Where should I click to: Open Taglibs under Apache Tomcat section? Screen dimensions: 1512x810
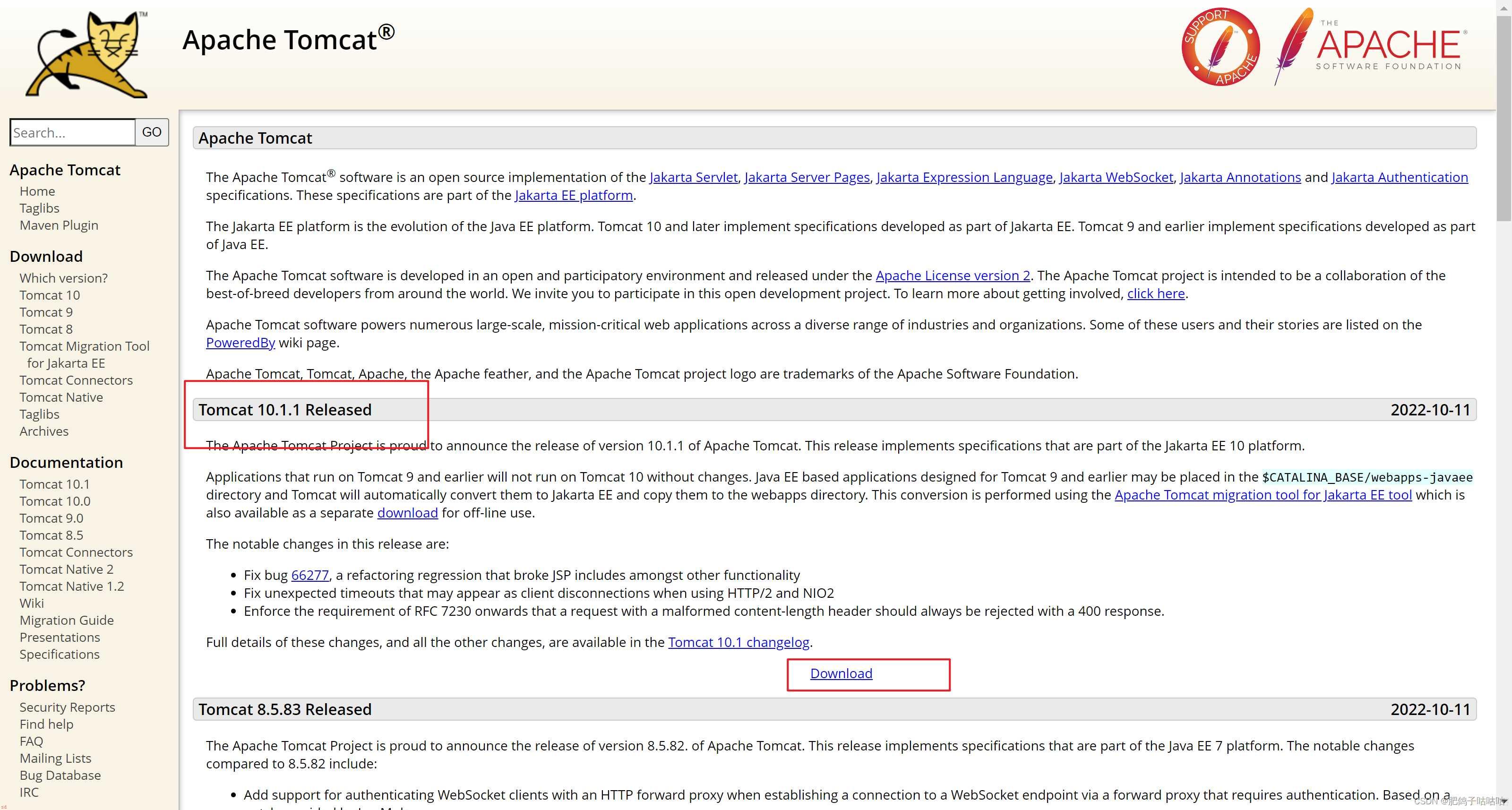[x=39, y=208]
